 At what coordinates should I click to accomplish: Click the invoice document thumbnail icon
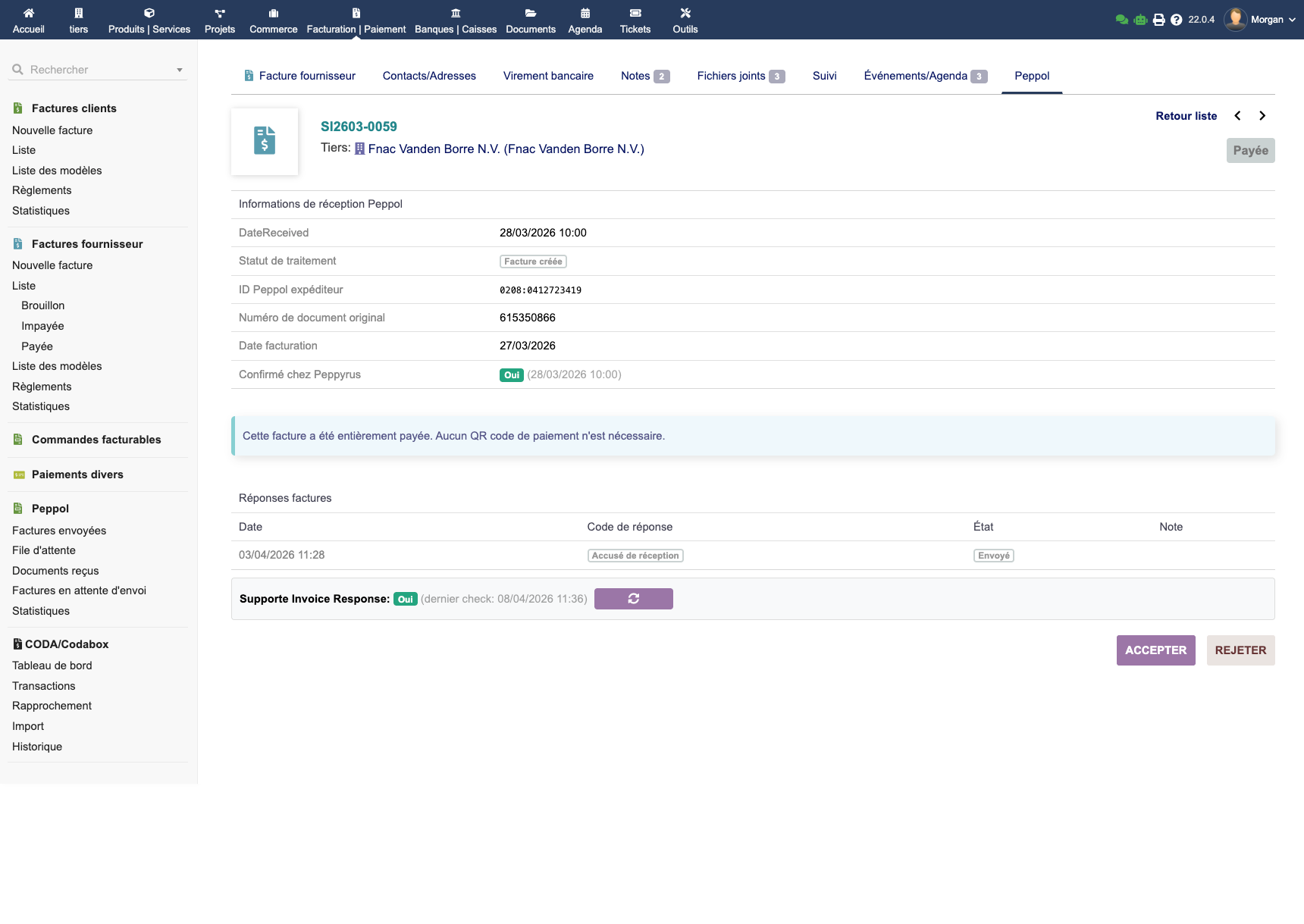(265, 141)
